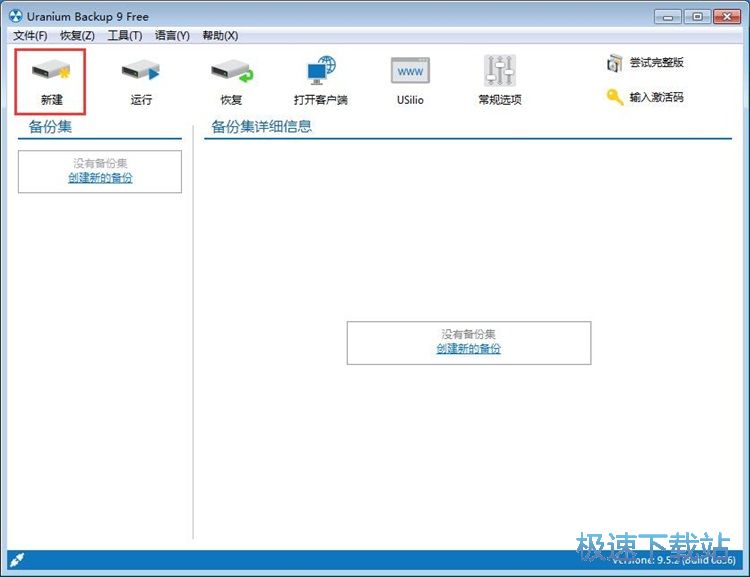Maximize the Uranium Backup window
Viewport: 750px width, 577px height.
click(x=697, y=17)
